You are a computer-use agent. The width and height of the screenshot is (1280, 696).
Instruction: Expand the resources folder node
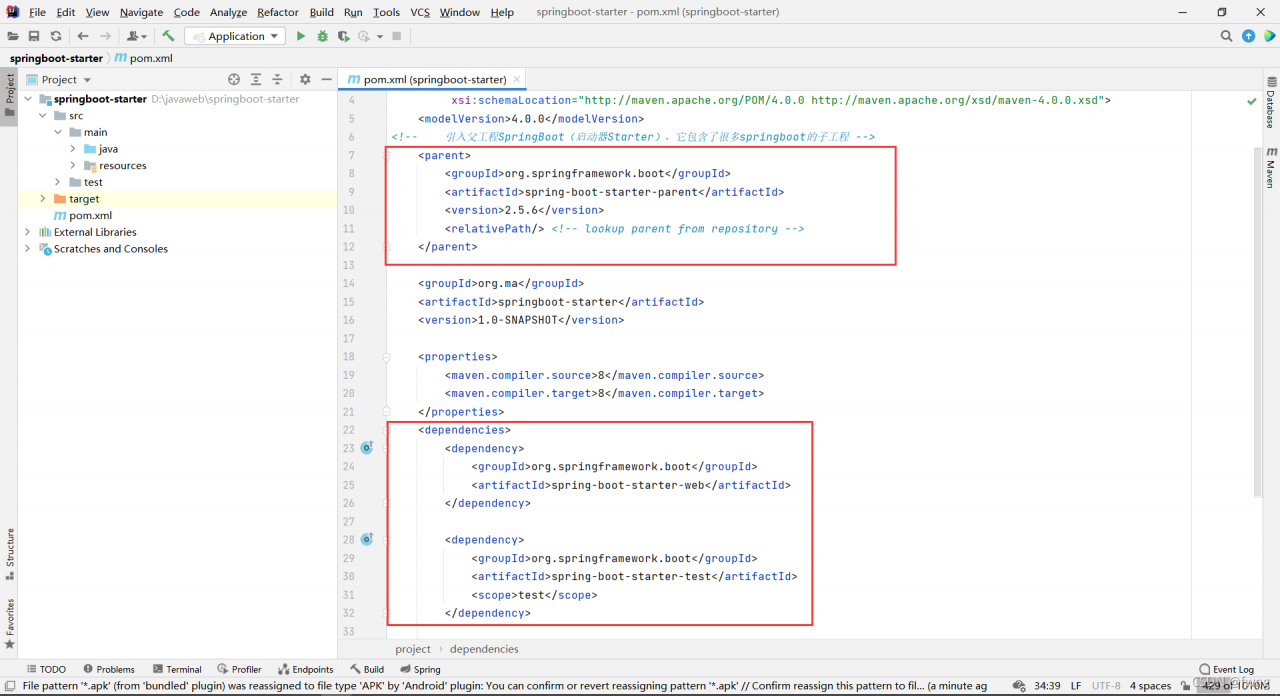[x=73, y=166]
